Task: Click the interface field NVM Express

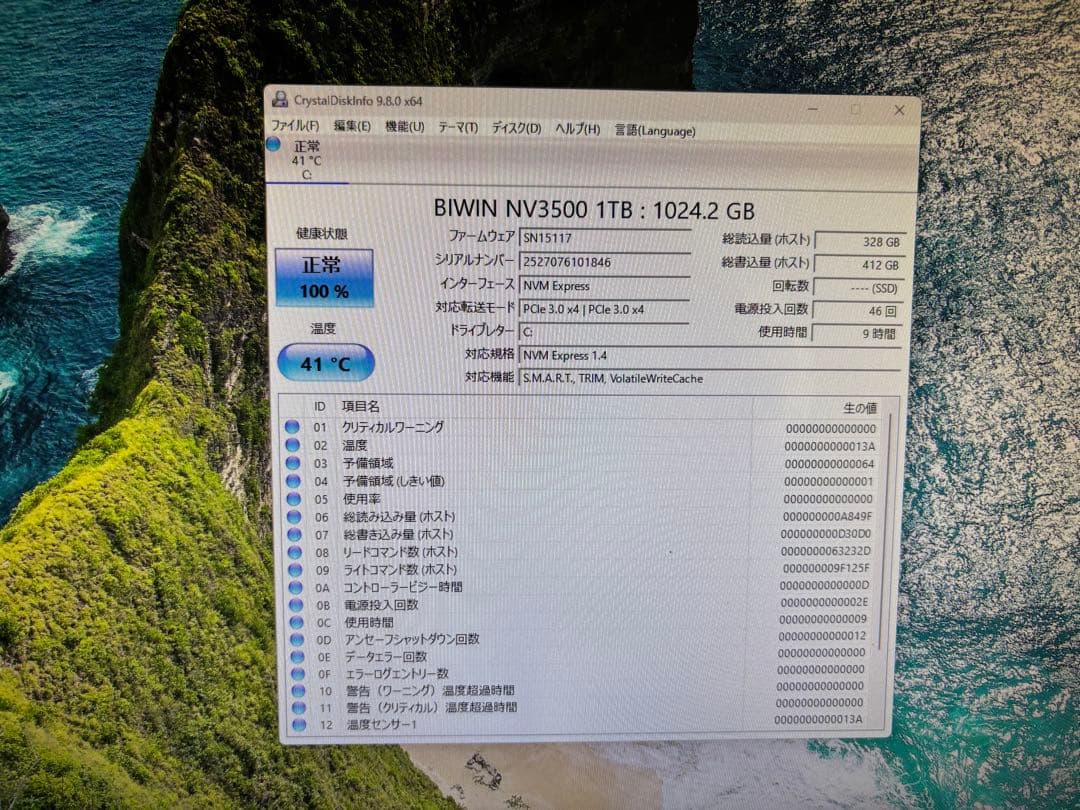Action: [604, 286]
